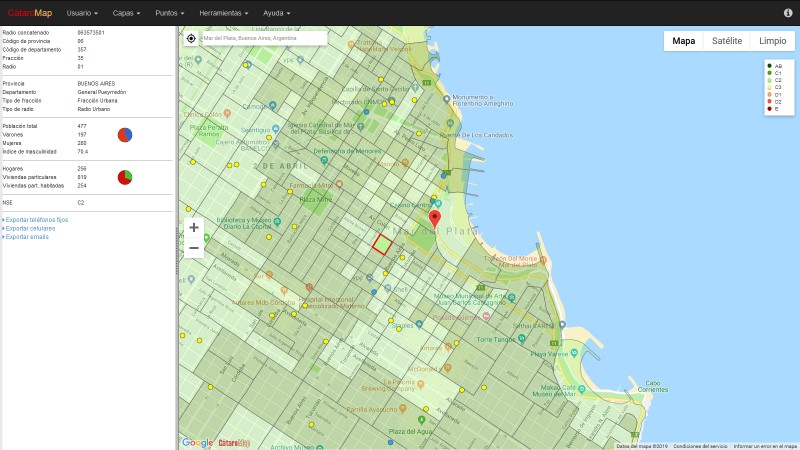Click the Casino Central marker icon
The image size is (800, 450).
coord(438,204)
